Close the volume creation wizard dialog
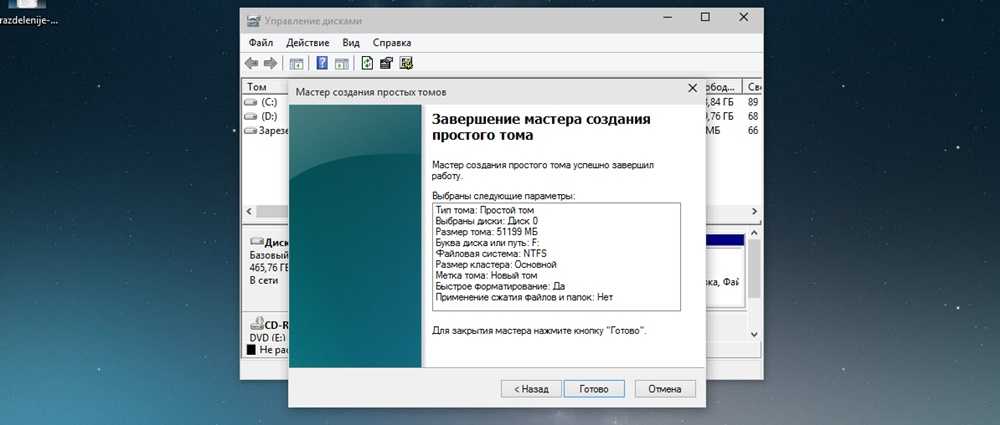Image resolution: width=1000 pixels, height=425 pixels. point(692,90)
